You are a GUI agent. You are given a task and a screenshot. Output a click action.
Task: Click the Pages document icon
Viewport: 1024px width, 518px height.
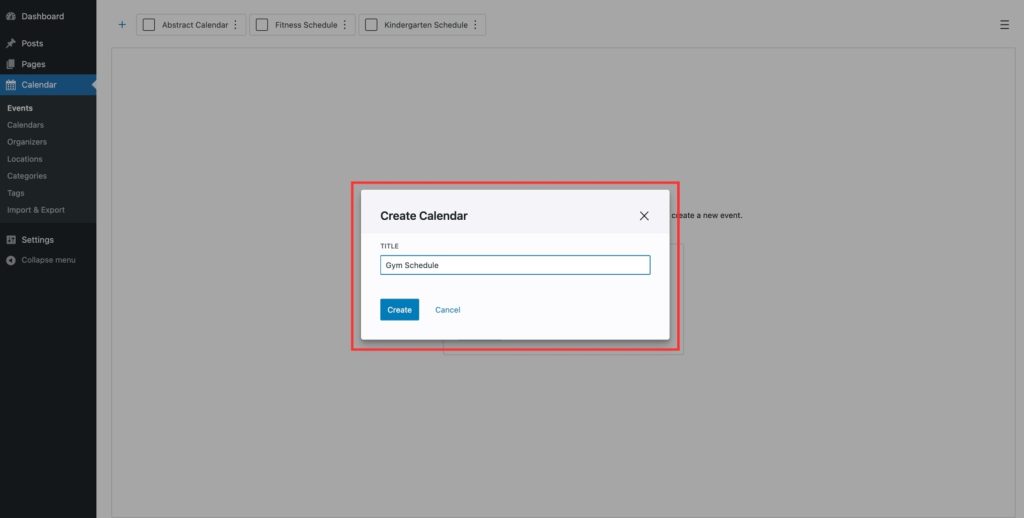[x=10, y=64]
